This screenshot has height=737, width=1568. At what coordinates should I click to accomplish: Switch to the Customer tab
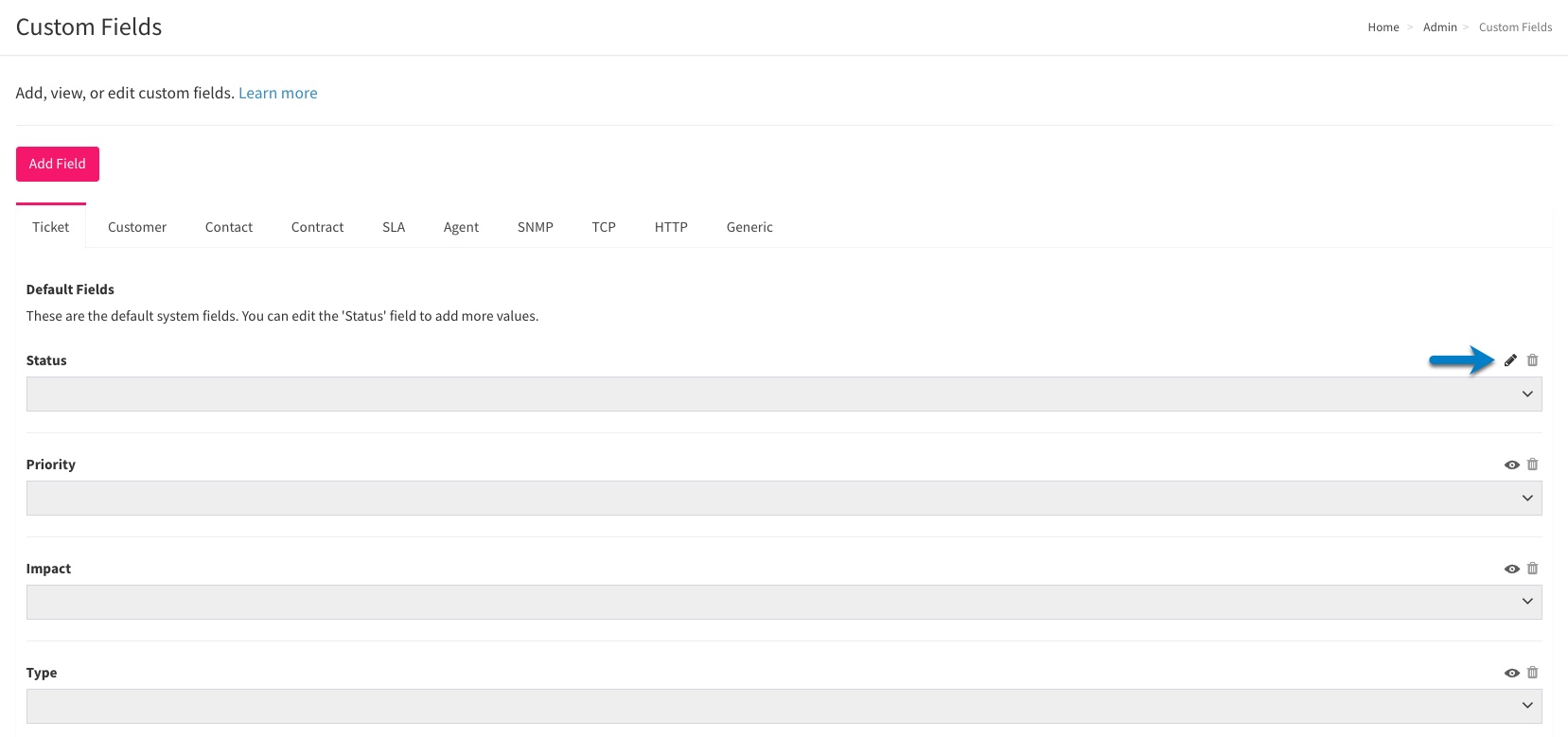click(x=137, y=227)
